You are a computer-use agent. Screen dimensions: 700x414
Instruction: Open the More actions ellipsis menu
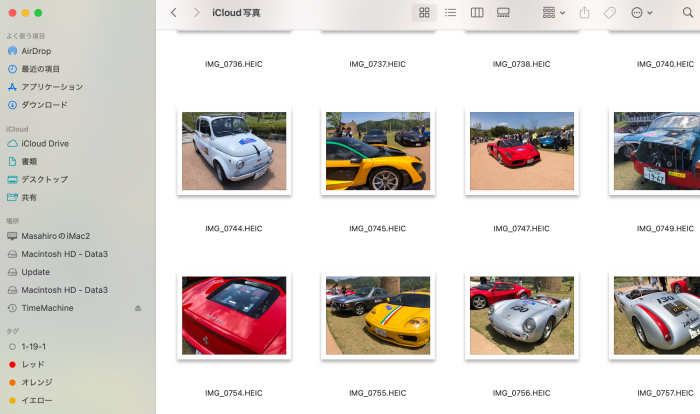(x=641, y=13)
